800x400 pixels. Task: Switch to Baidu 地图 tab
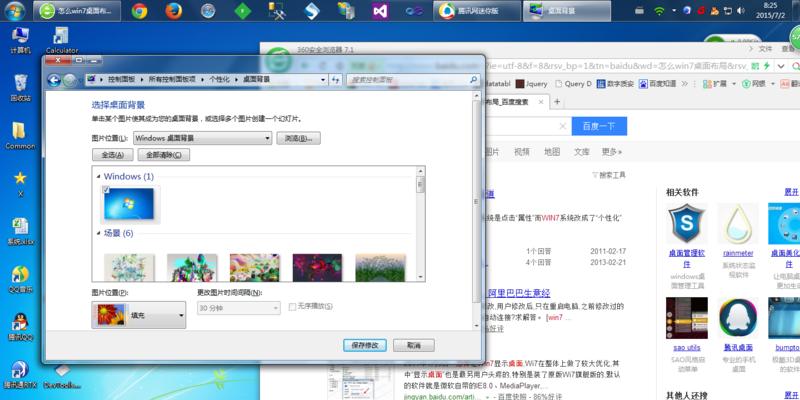click(x=552, y=152)
